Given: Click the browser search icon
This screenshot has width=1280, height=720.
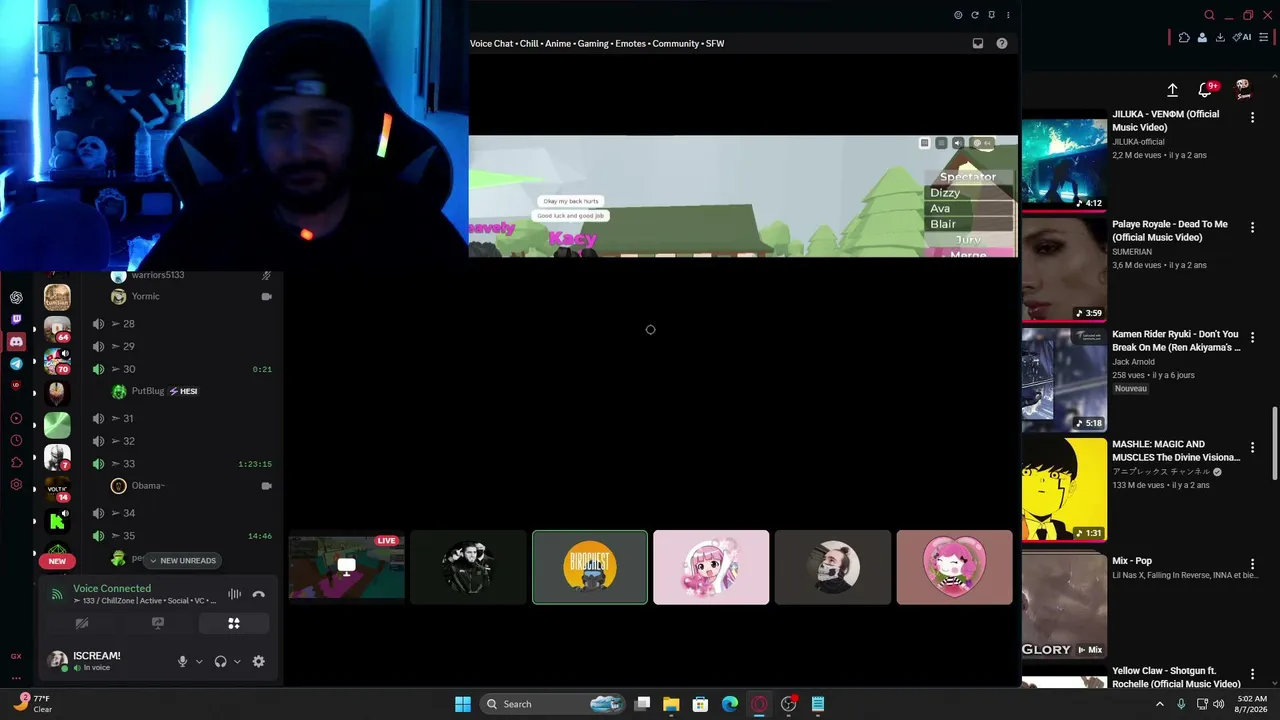Looking at the screenshot, I should coord(1209,15).
